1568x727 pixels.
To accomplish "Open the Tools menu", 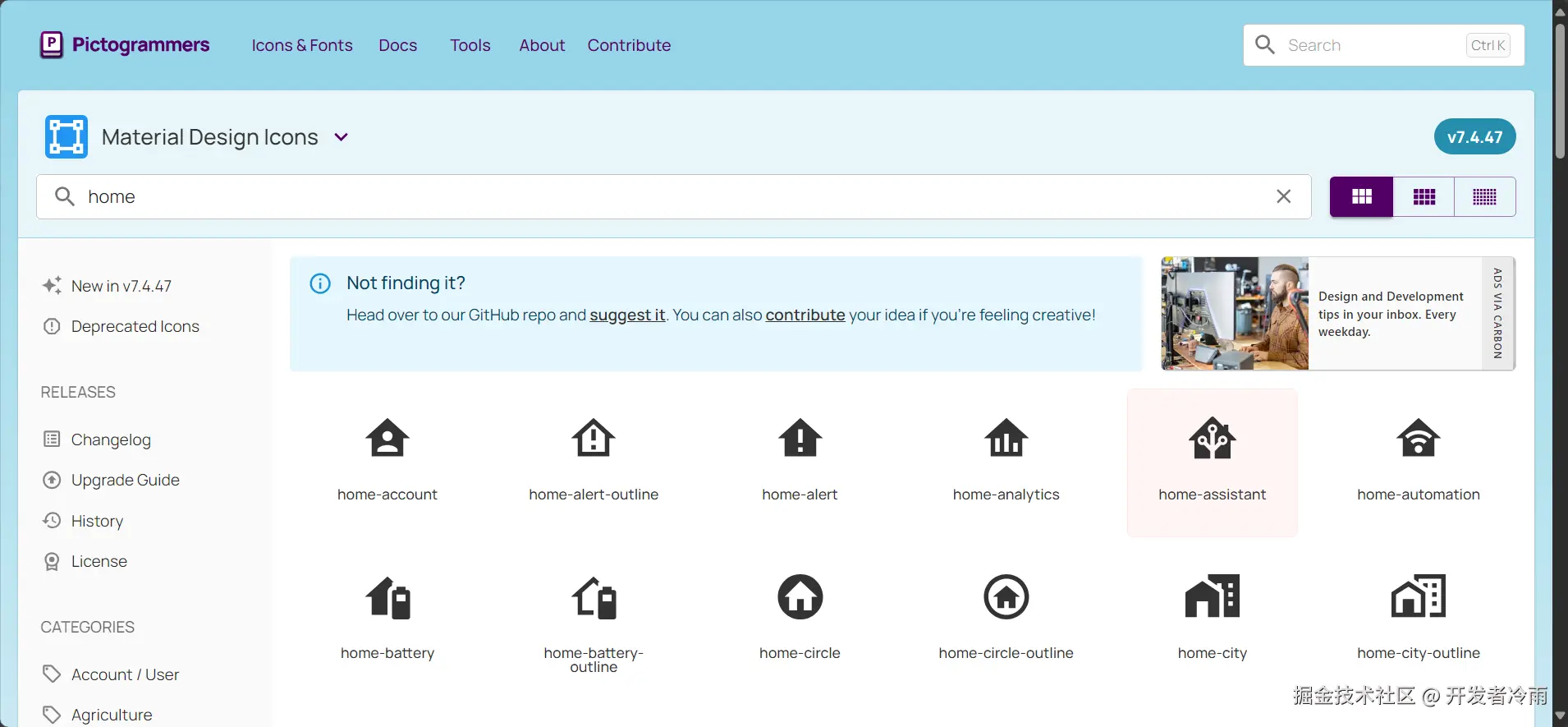I will pos(470,45).
